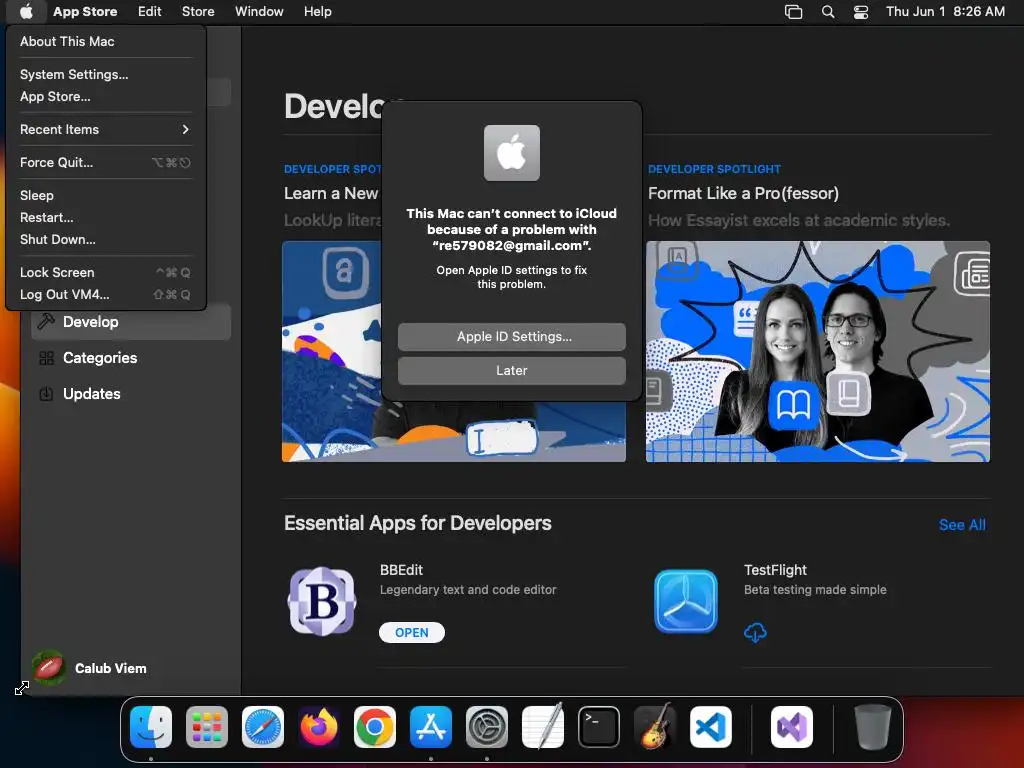Open the Edit menu
Screen dimensions: 1024x768
(150, 12)
